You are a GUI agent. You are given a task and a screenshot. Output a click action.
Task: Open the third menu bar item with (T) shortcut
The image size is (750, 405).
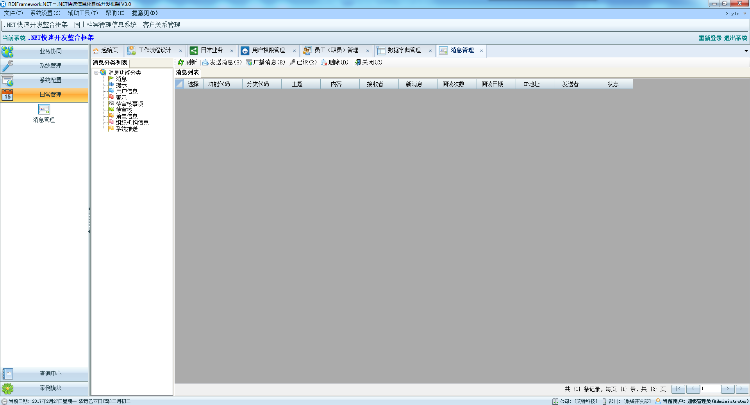(x=83, y=13)
